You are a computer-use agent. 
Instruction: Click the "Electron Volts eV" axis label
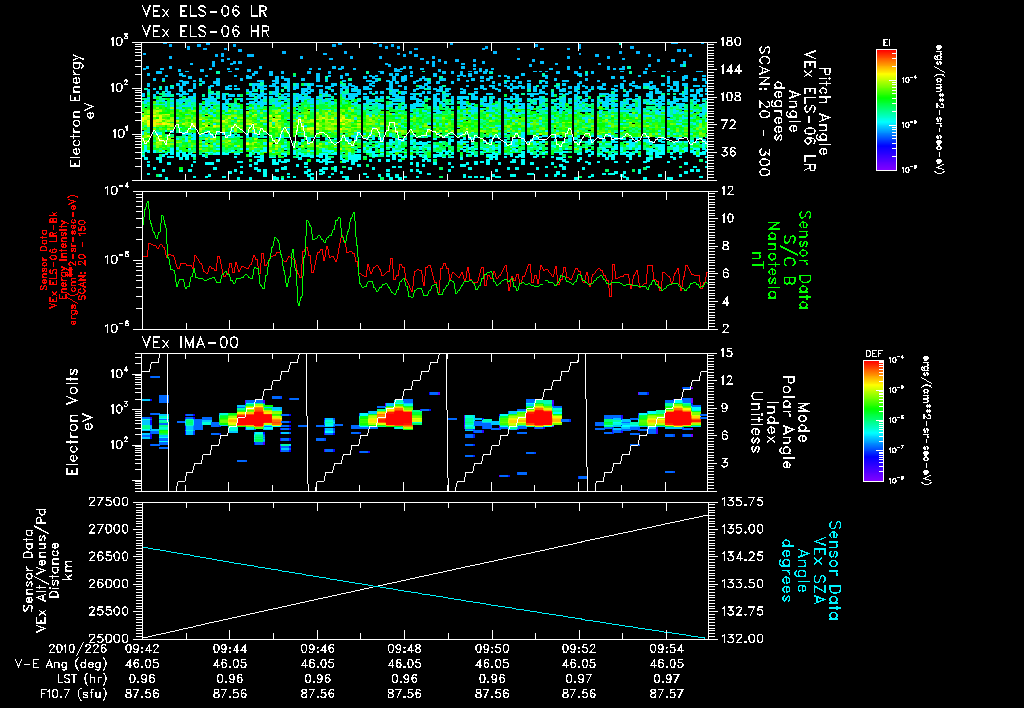click(80, 421)
